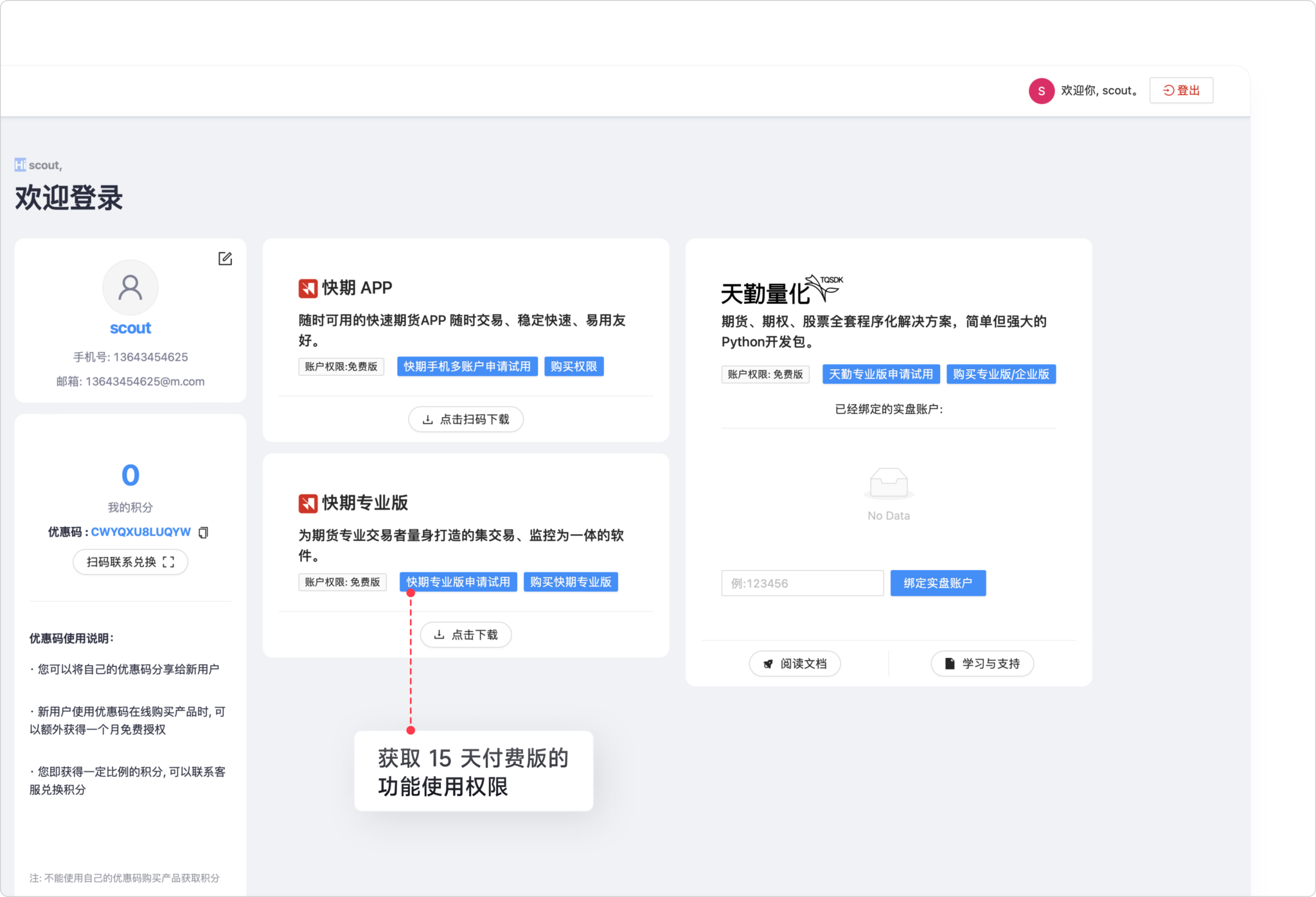Click the No Data empty inbox icon
The height and width of the screenshot is (897, 1316).
[x=888, y=483]
